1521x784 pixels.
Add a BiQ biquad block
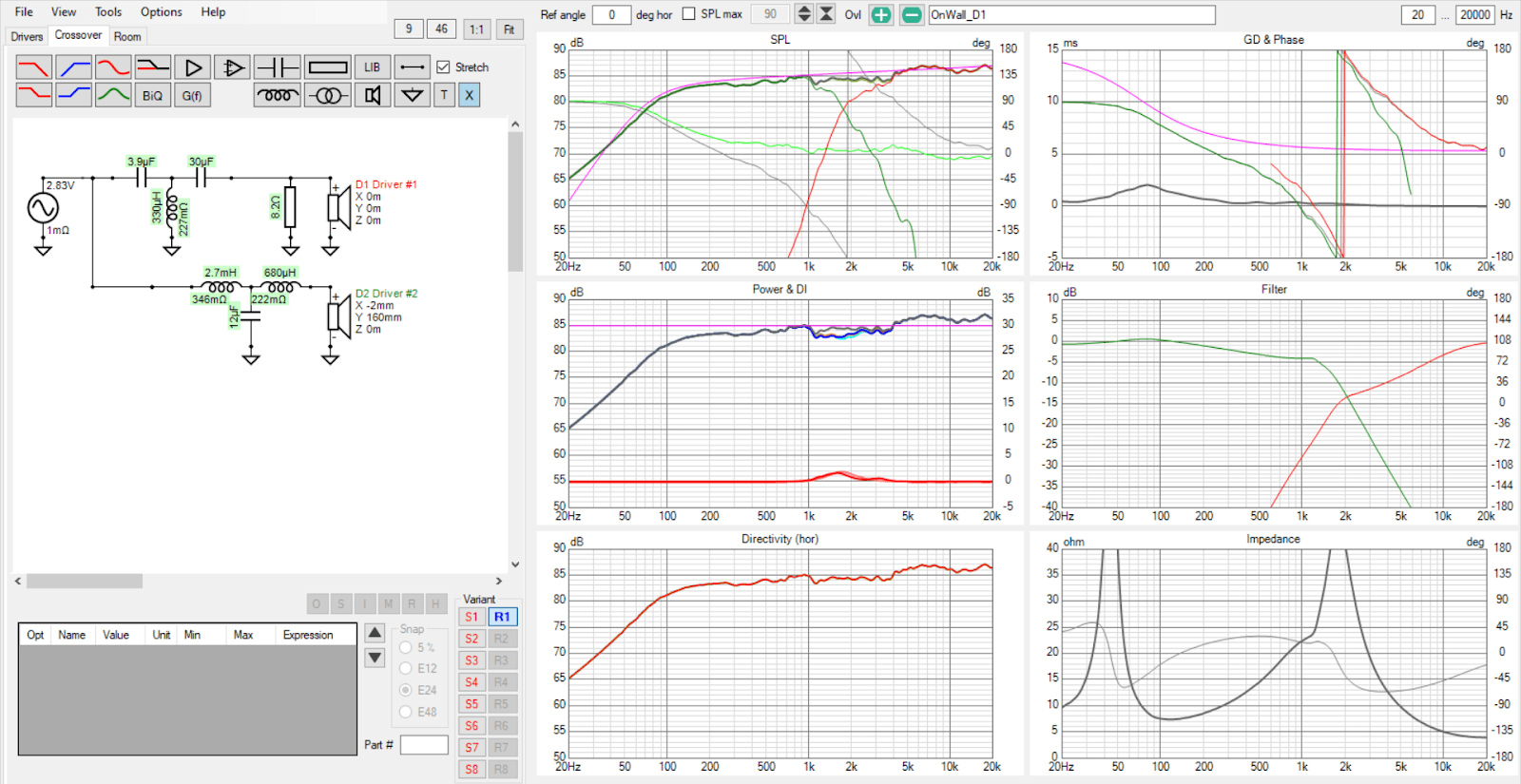152,95
